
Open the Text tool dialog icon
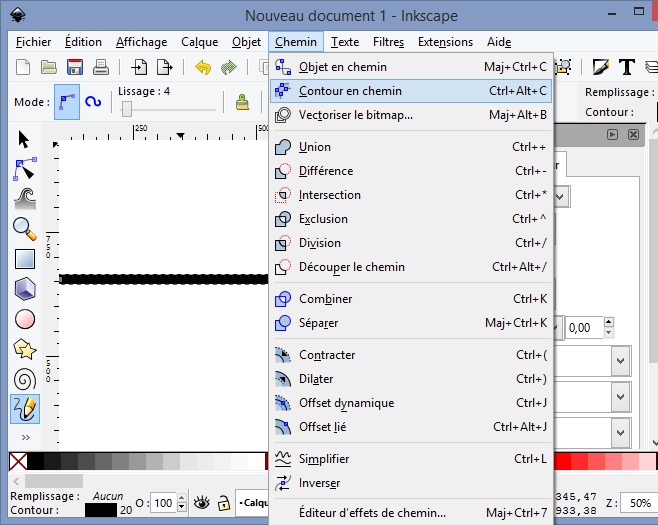pyautogui.click(x=627, y=67)
